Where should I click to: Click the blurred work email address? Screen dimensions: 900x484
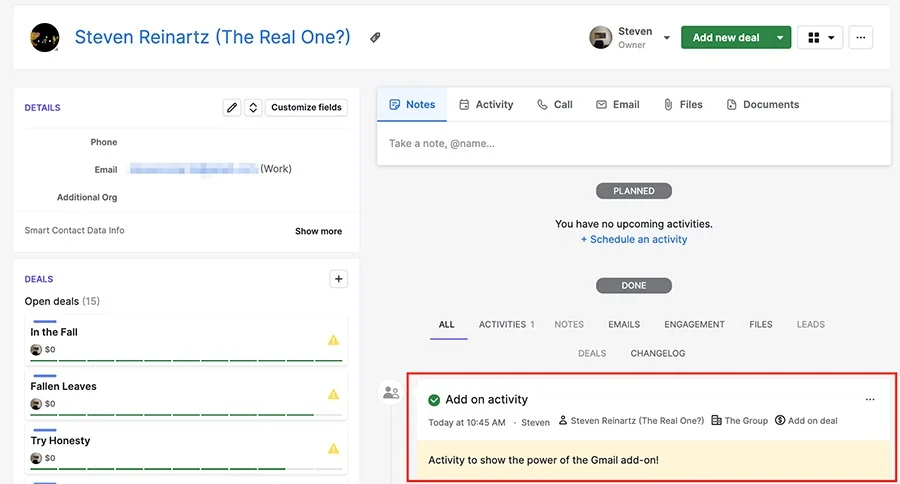tap(193, 169)
